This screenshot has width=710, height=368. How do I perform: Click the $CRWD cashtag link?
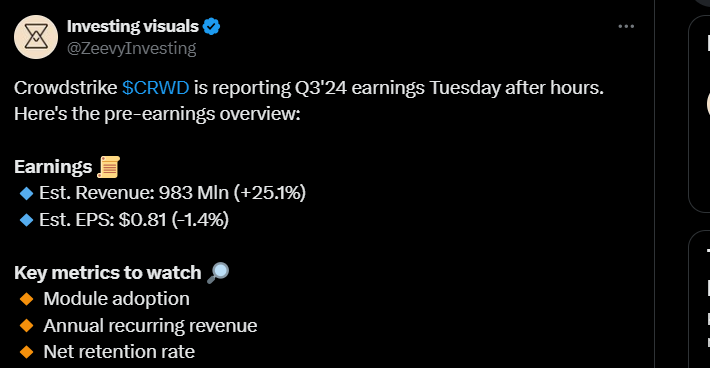155,88
